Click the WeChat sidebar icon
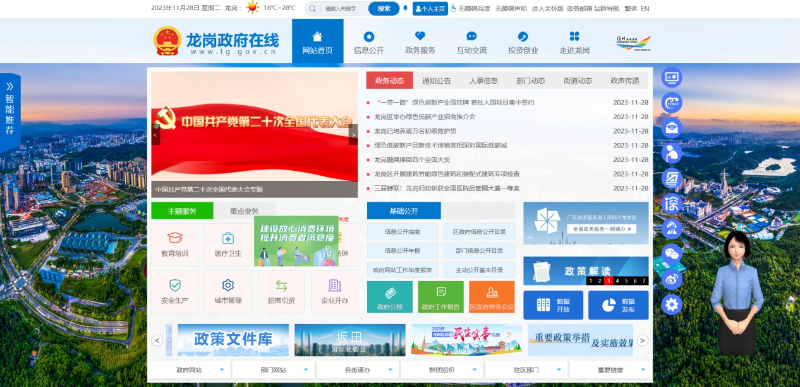800x387 pixels. [671, 254]
